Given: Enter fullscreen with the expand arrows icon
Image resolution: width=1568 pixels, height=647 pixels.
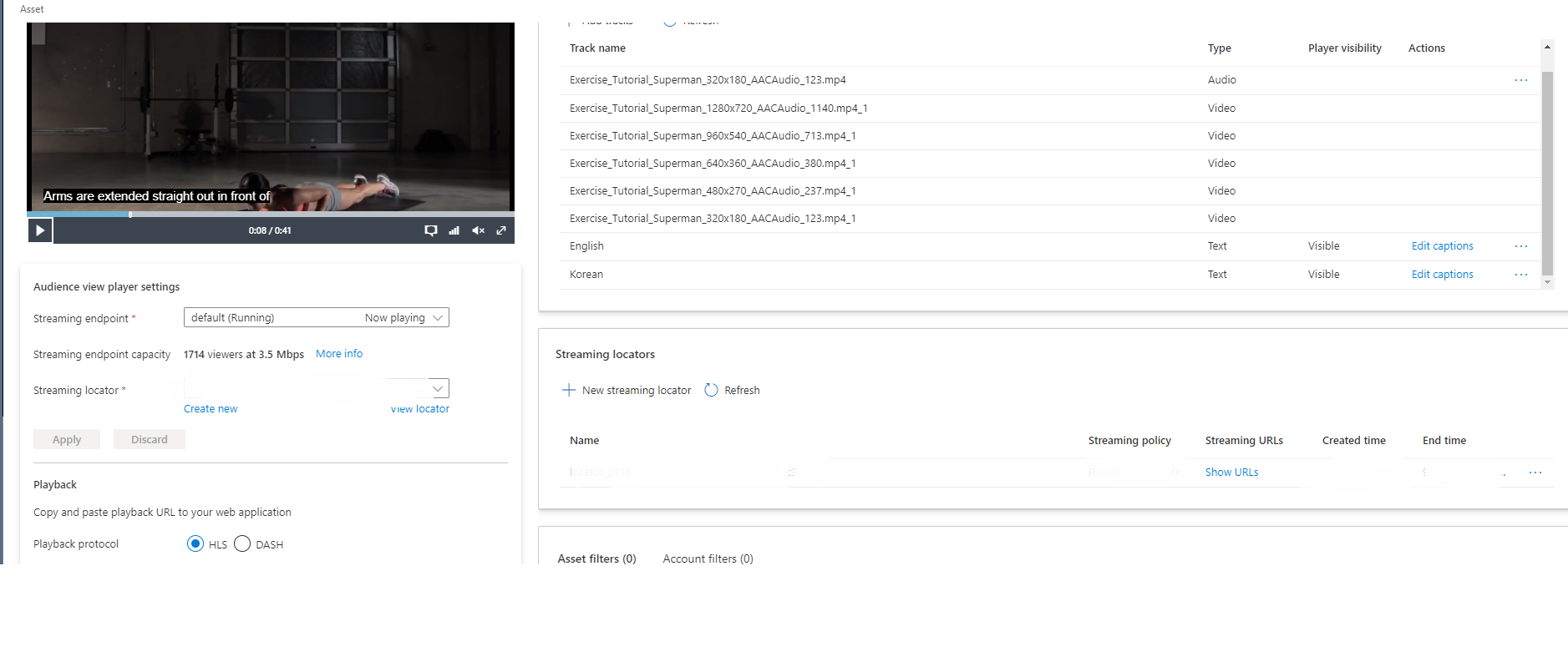Looking at the screenshot, I should click(501, 230).
